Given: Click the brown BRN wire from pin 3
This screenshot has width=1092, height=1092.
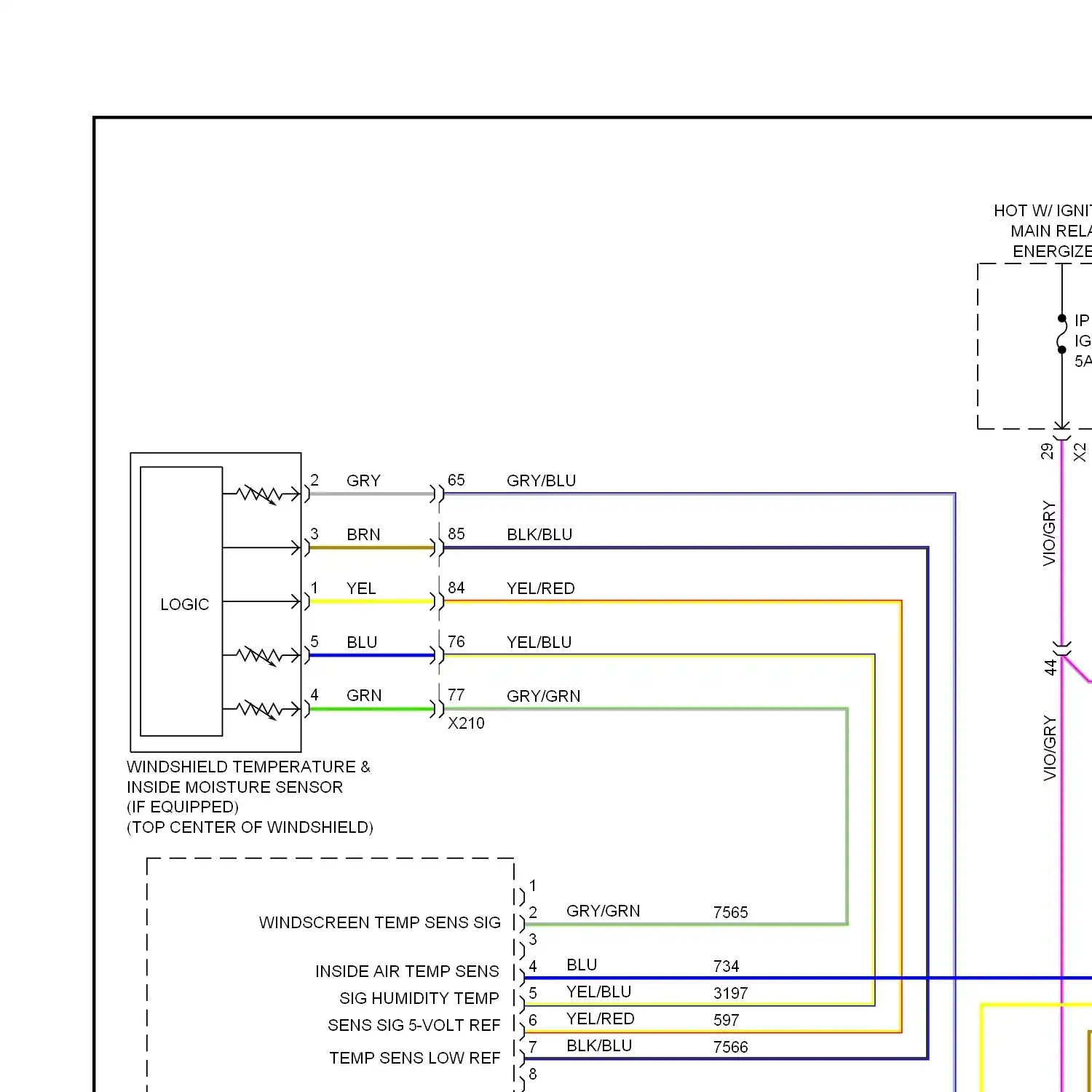Looking at the screenshot, I should point(371,547).
